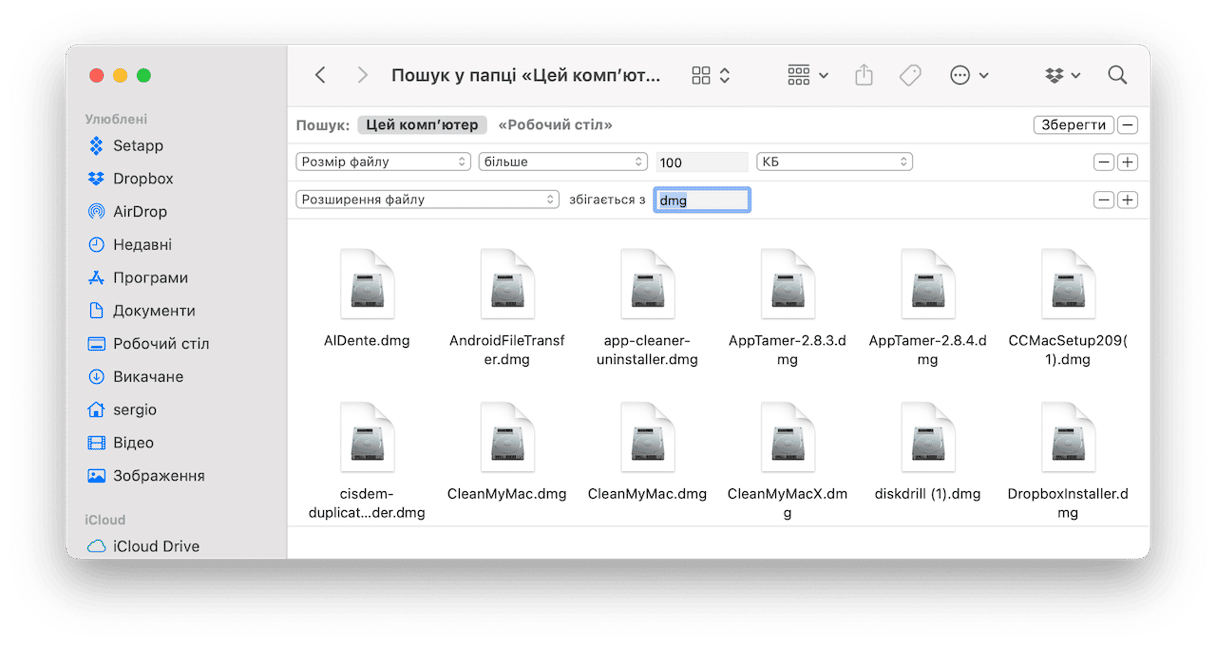
Task: Click the Search magnifier icon
Action: [x=1117, y=75]
